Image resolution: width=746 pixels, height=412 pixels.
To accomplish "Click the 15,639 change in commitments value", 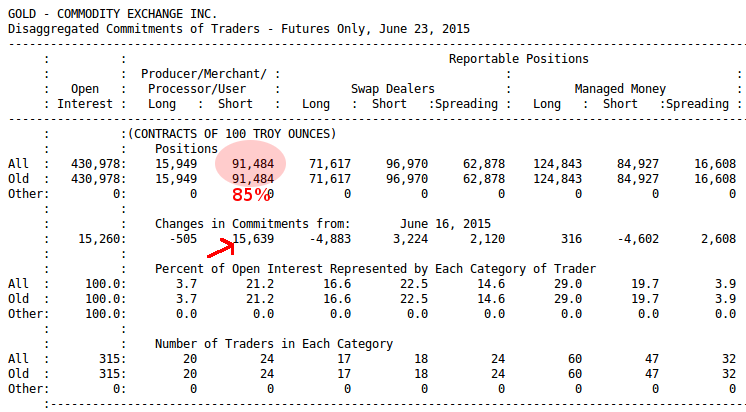I will pyautogui.click(x=252, y=239).
